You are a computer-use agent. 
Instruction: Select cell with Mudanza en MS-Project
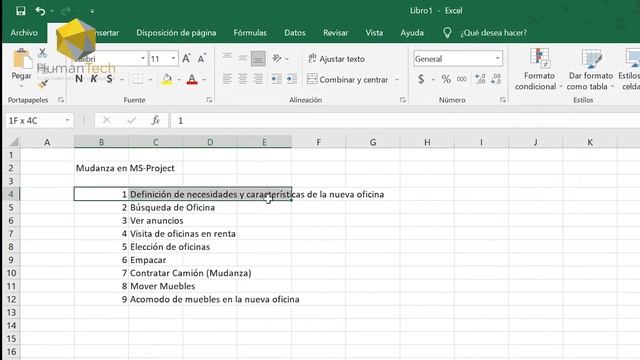[x=101, y=168]
